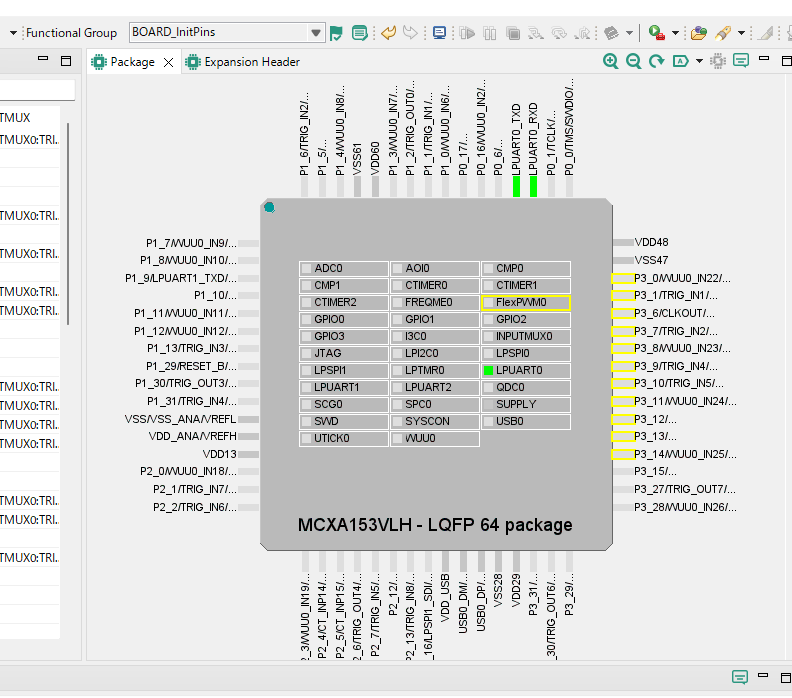
Task: Click the LPUART0_TXD pin label
Action: point(516,138)
